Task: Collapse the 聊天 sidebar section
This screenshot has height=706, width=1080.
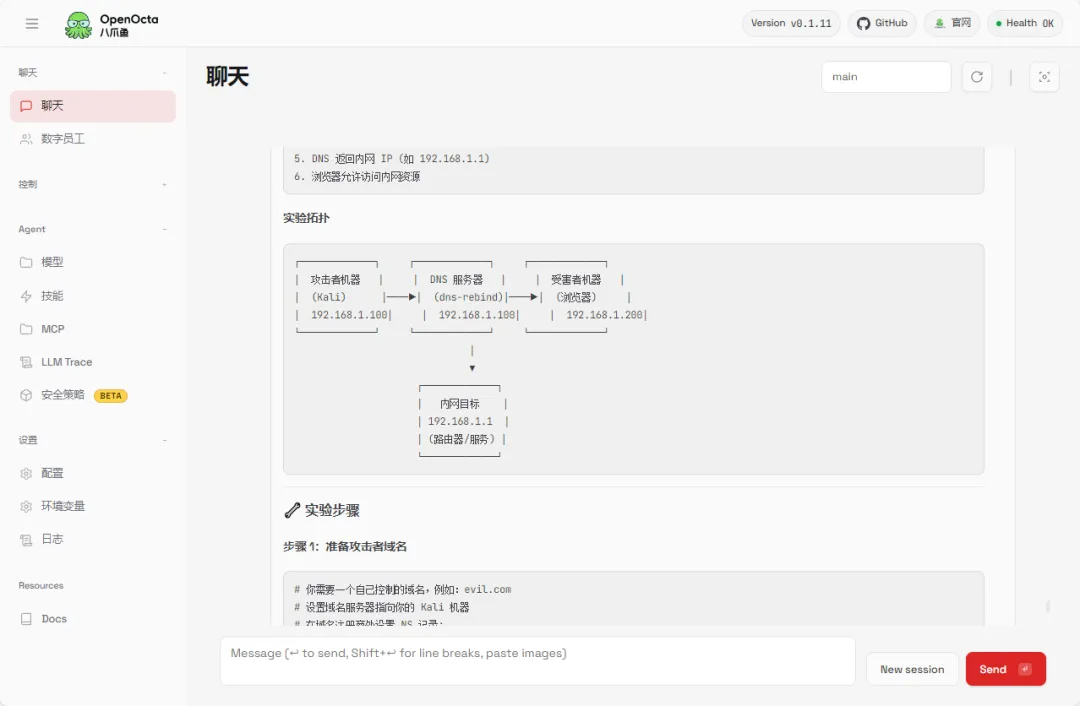Action: (165, 73)
